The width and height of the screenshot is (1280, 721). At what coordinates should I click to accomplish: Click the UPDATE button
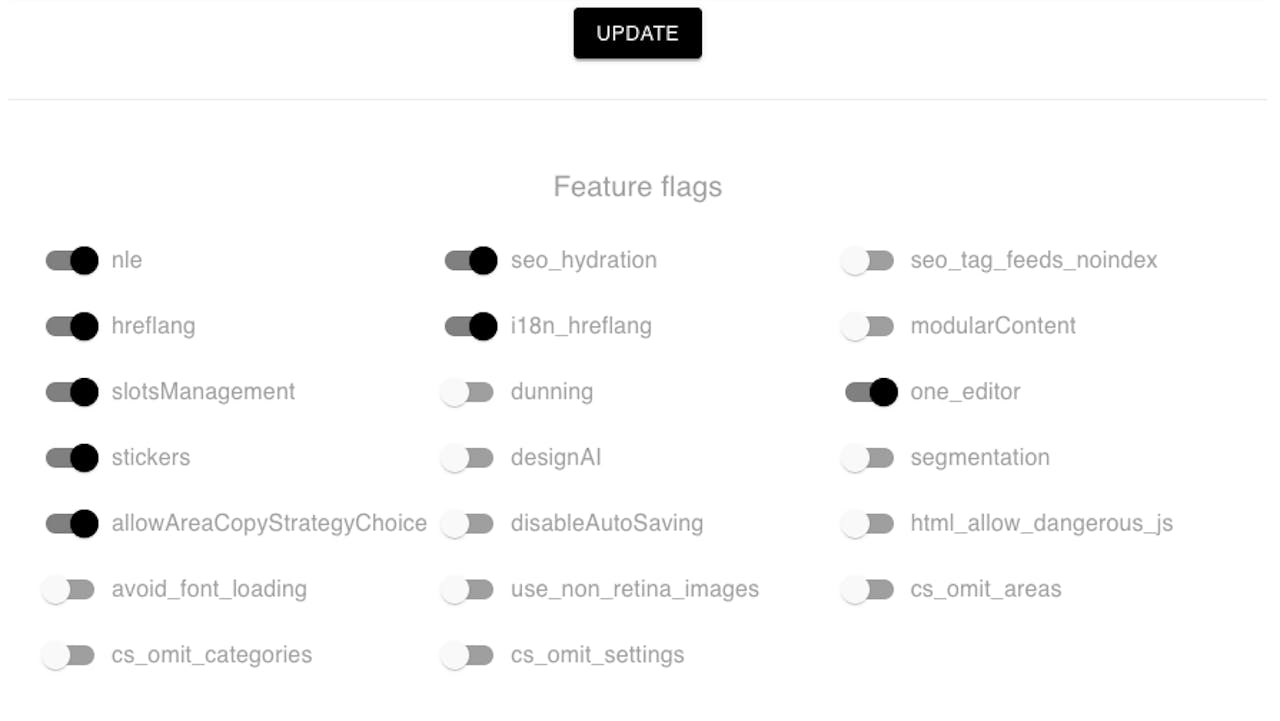click(637, 33)
